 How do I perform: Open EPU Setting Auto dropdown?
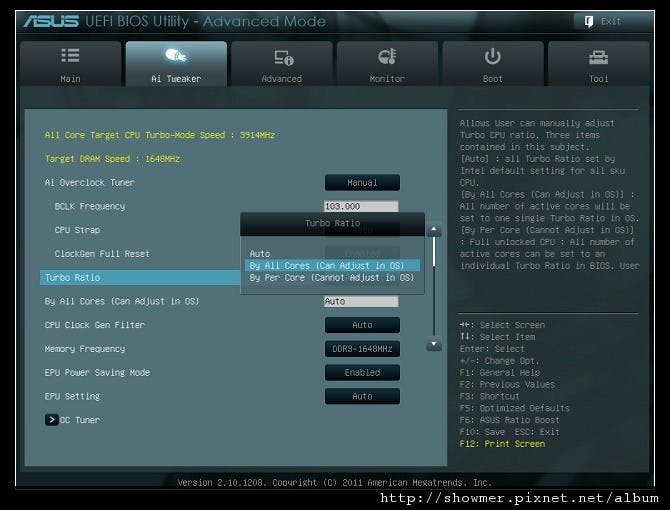[362, 396]
